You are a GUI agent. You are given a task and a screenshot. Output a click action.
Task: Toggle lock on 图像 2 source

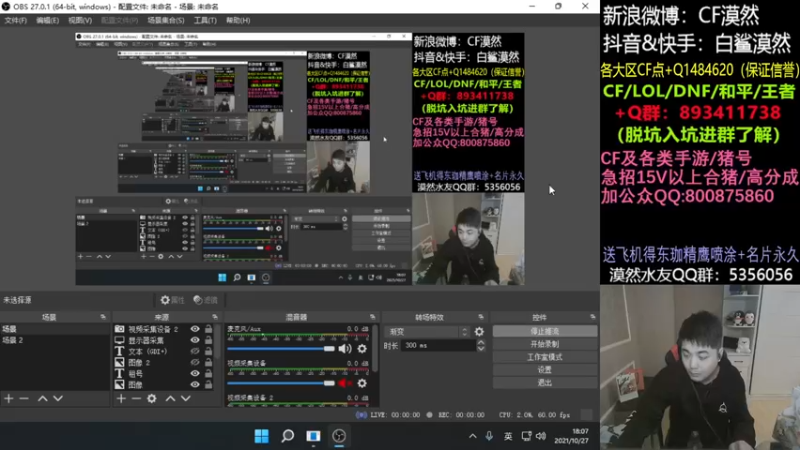pyautogui.click(x=208, y=362)
